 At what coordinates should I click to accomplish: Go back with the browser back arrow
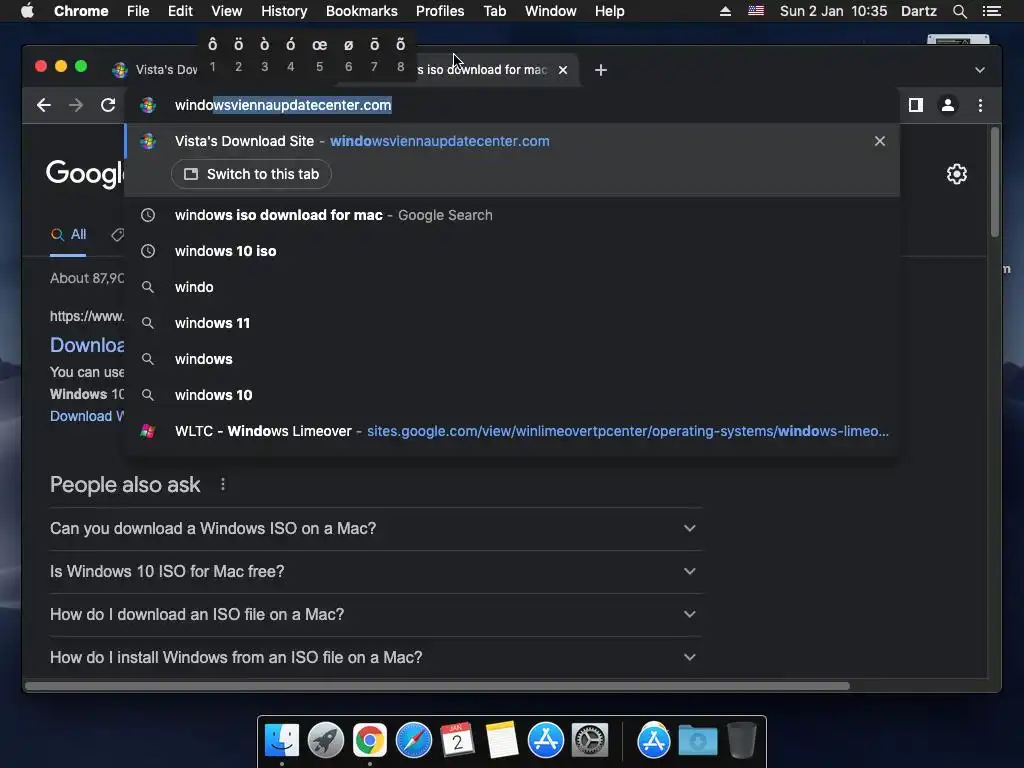click(x=44, y=105)
